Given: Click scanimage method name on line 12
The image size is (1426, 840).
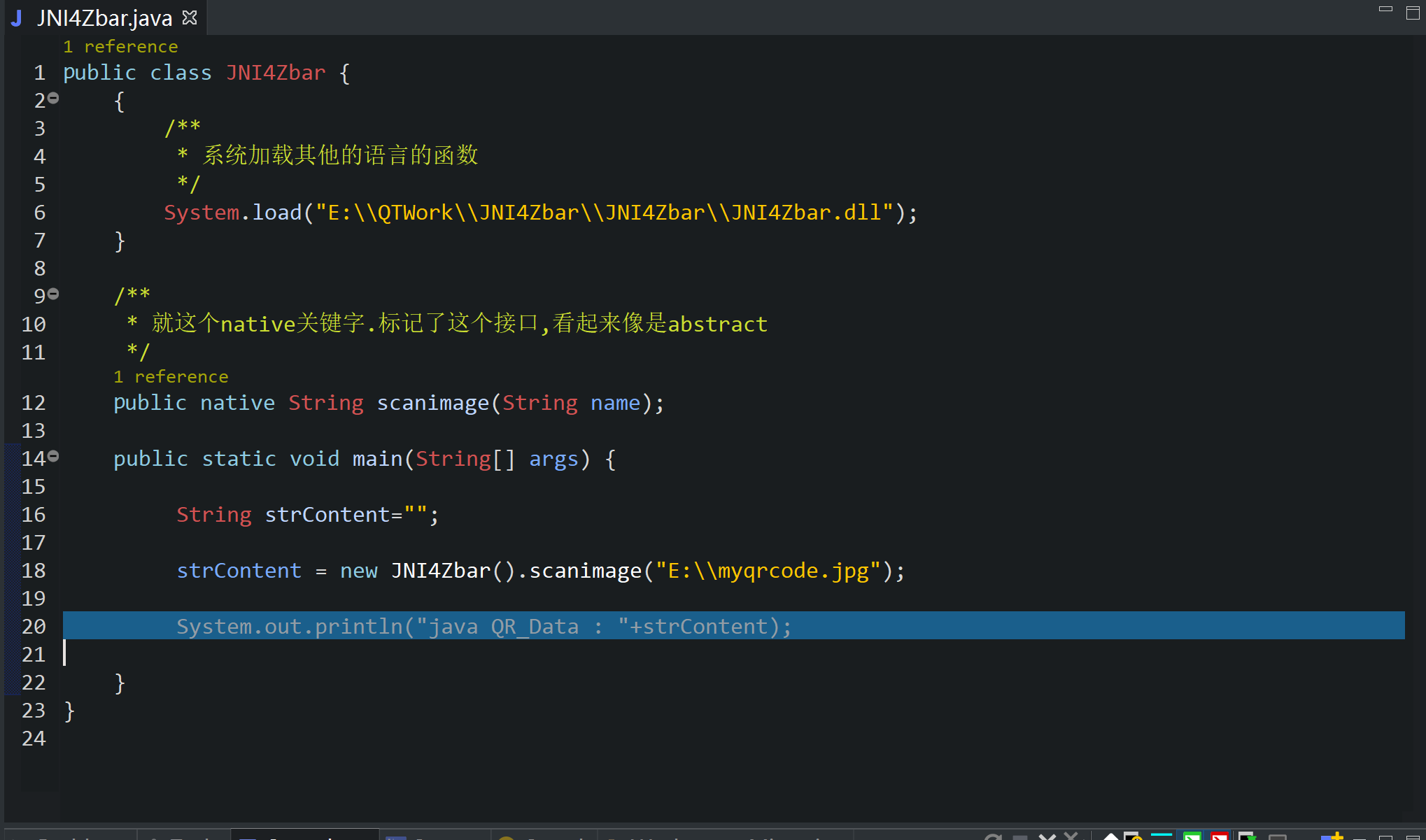Looking at the screenshot, I should [x=432, y=403].
